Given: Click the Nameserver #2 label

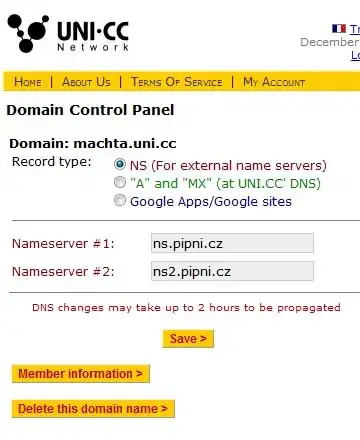Looking at the screenshot, I should tap(63, 271).
